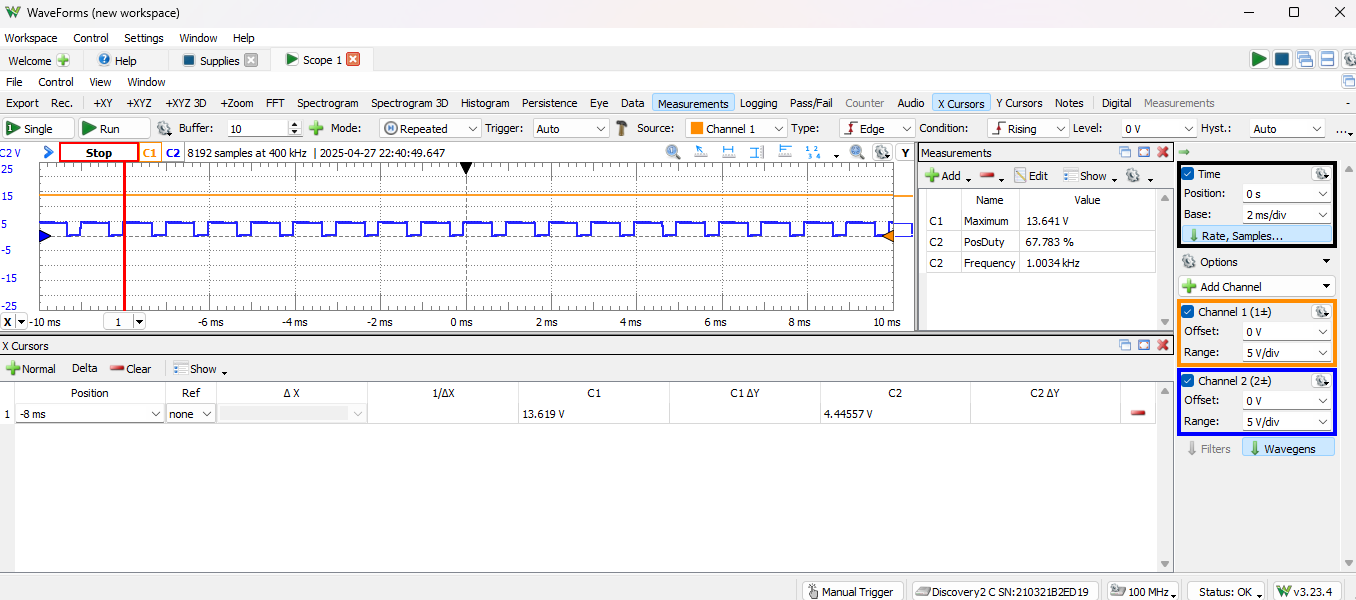Close the Supplies tab
The image size is (1356, 600).
tap(251, 60)
